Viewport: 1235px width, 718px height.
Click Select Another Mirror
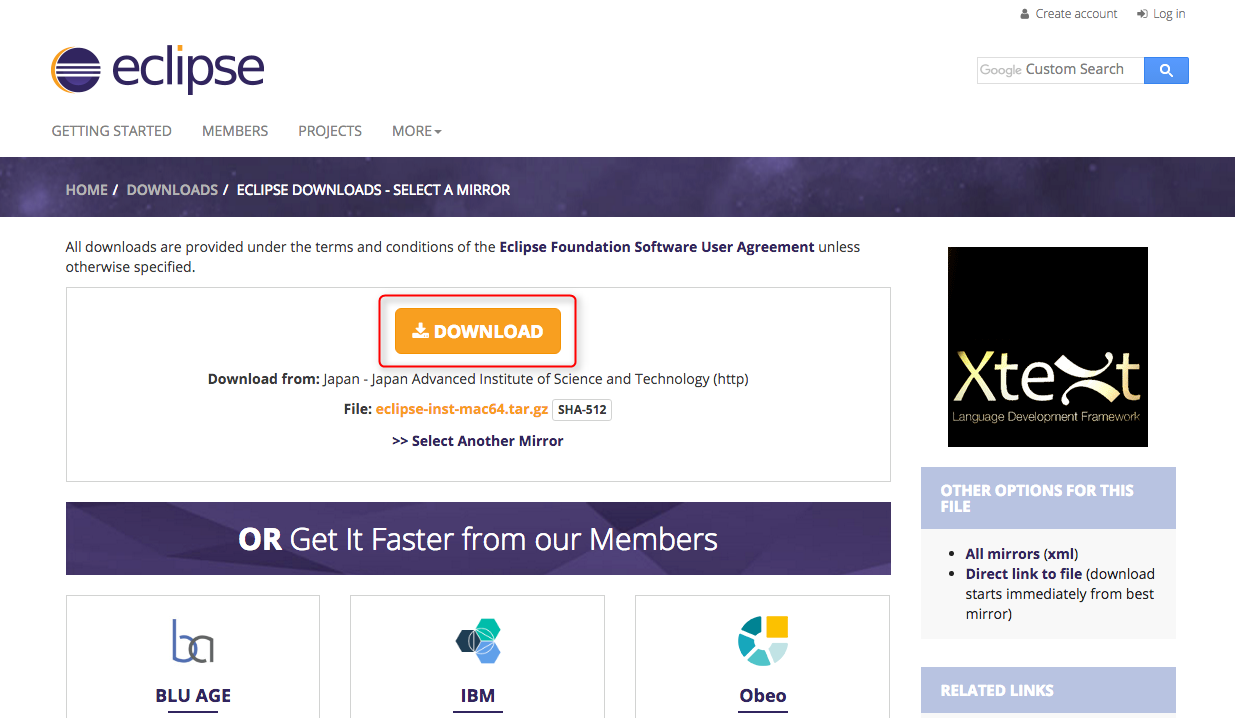[478, 441]
